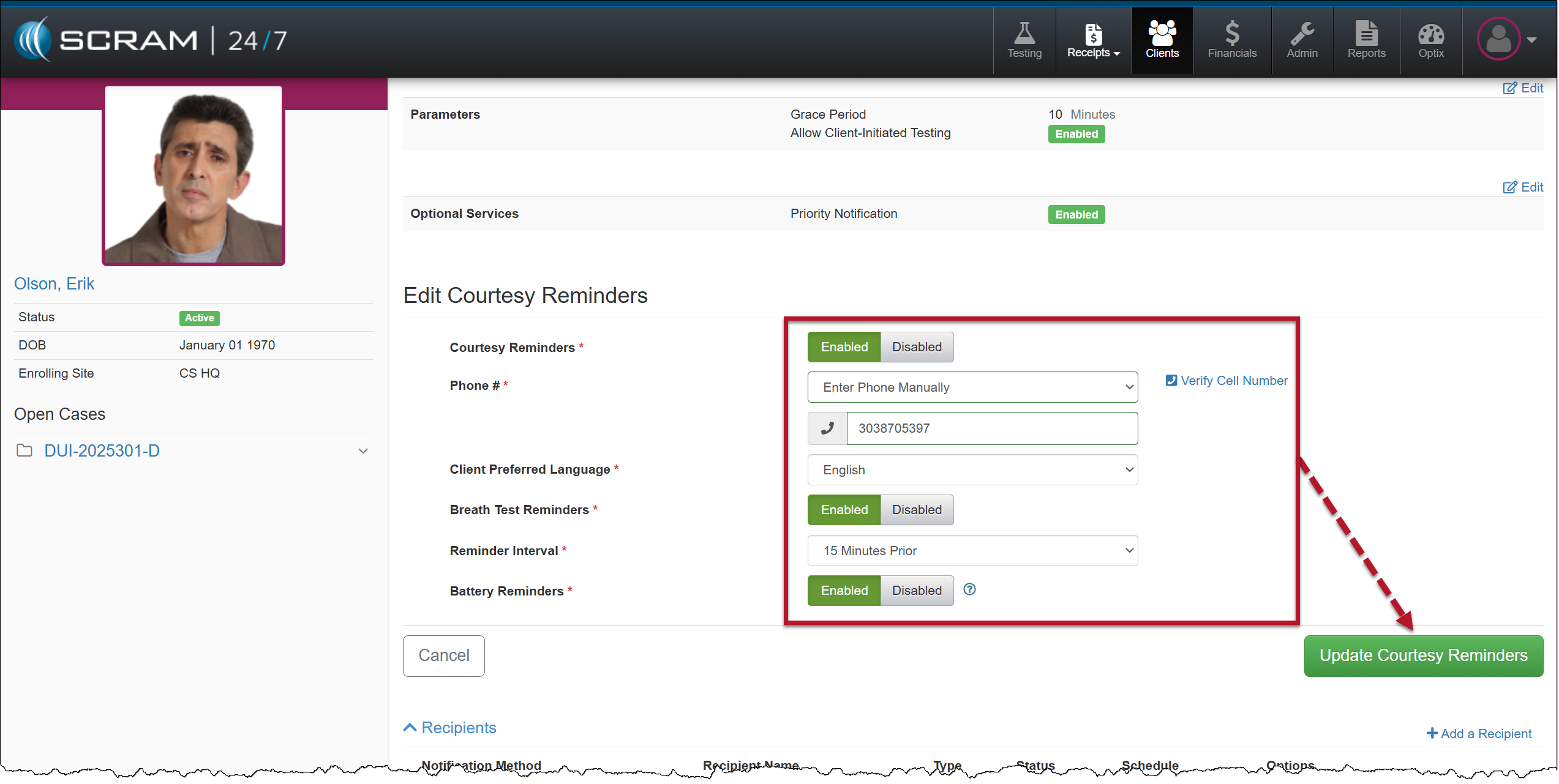This screenshot has height=784, width=1559.
Task: Toggle Verify Cell Number checkbox
Action: point(1171,381)
